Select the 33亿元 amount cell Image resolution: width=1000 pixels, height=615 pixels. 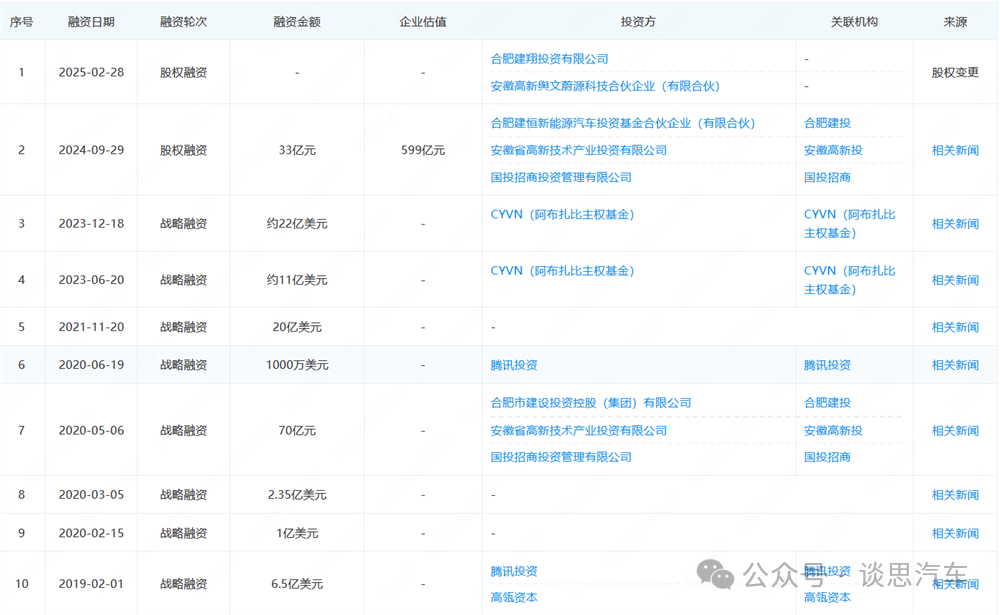(297, 151)
